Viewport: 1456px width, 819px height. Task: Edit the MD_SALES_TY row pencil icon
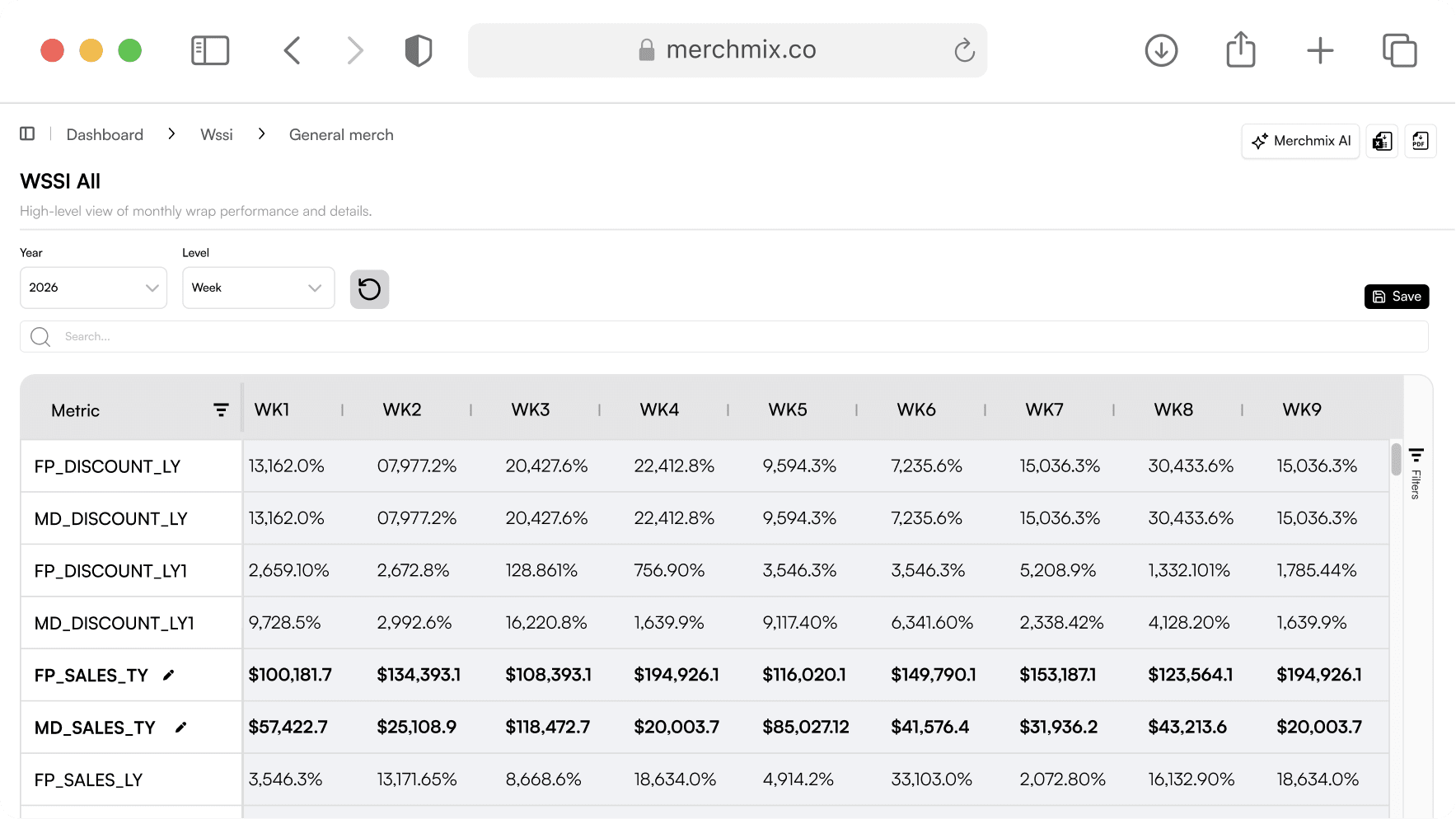(181, 728)
